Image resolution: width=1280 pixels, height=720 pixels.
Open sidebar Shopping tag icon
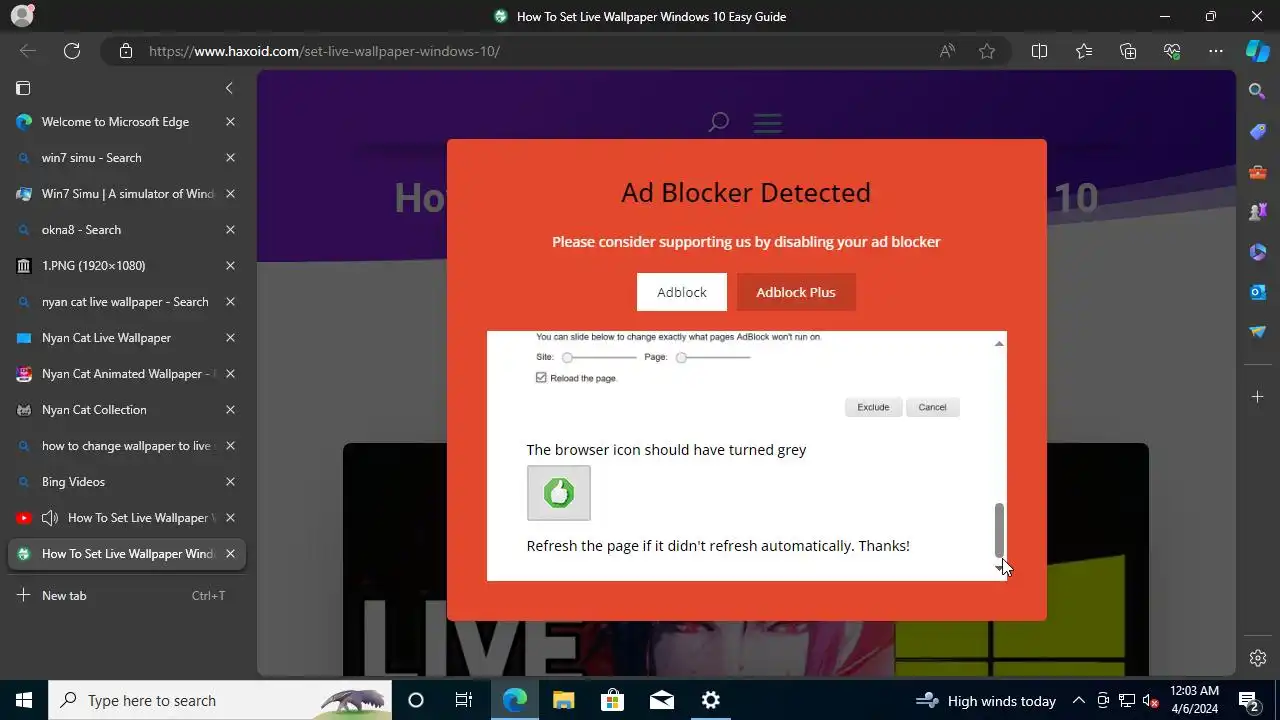click(x=1258, y=132)
